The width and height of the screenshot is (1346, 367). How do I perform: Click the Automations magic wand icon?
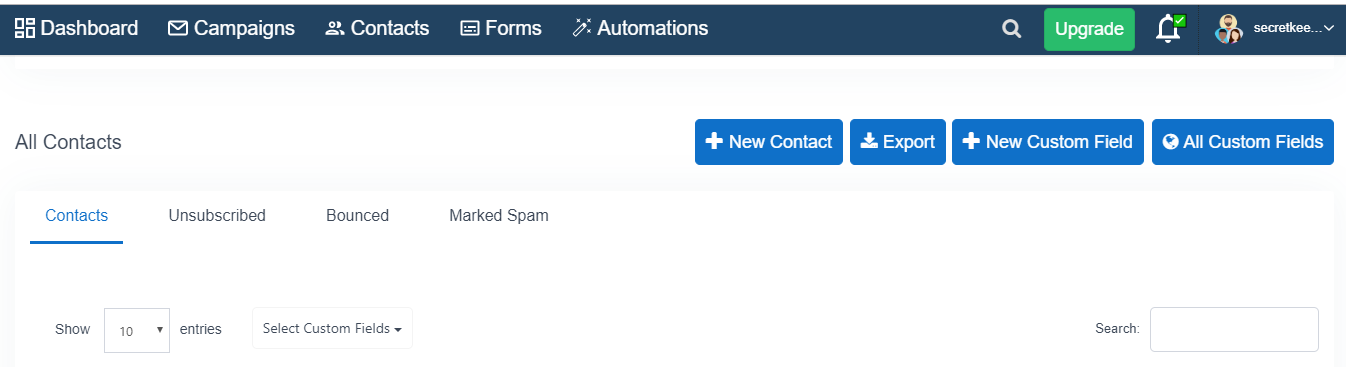pyautogui.click(x=582, y=28)
